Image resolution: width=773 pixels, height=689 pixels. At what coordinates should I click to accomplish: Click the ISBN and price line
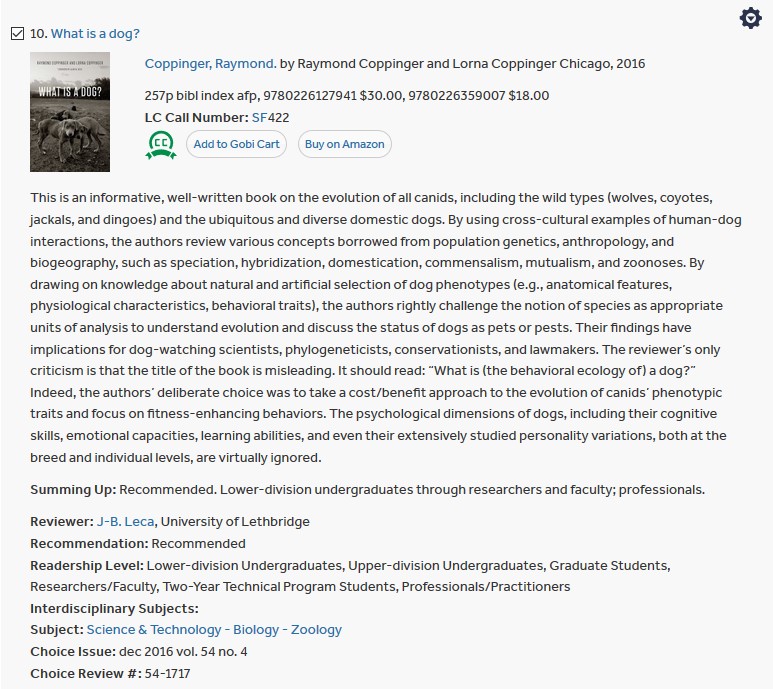[346, 96]
